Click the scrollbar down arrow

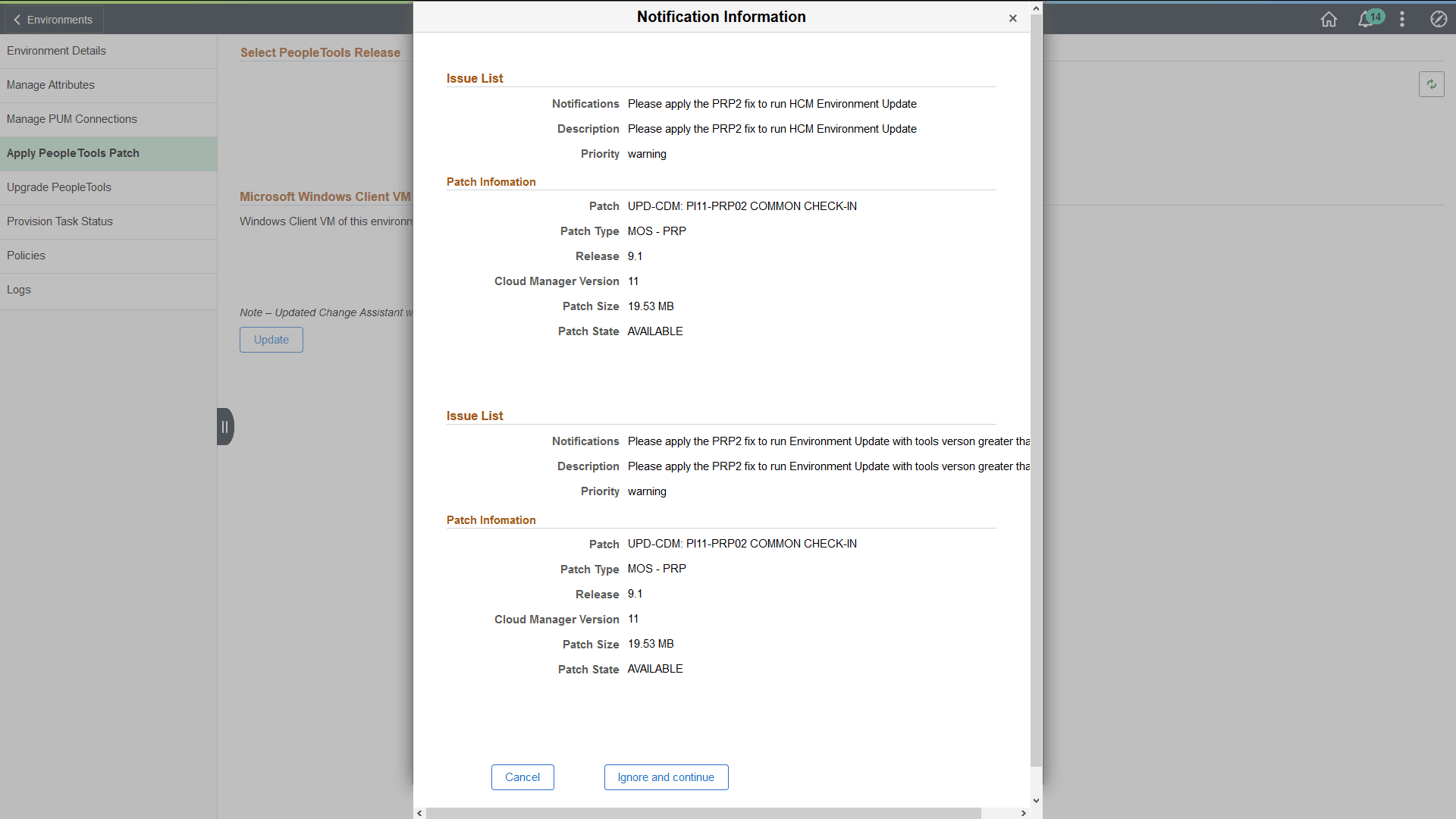[1037, 800]
